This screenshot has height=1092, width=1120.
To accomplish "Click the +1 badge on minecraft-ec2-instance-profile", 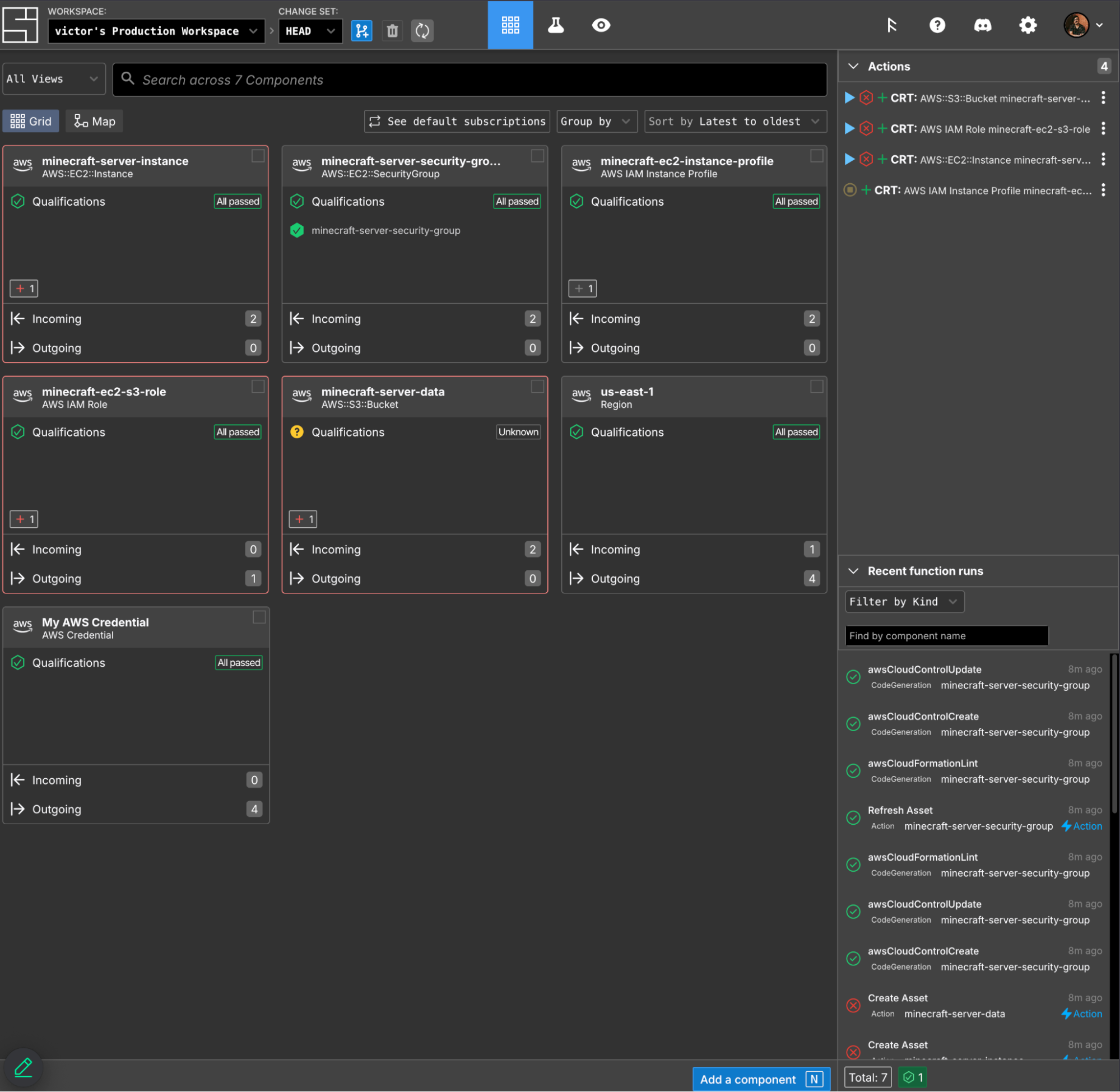I will pyautogui.click(x=583, y=289).
